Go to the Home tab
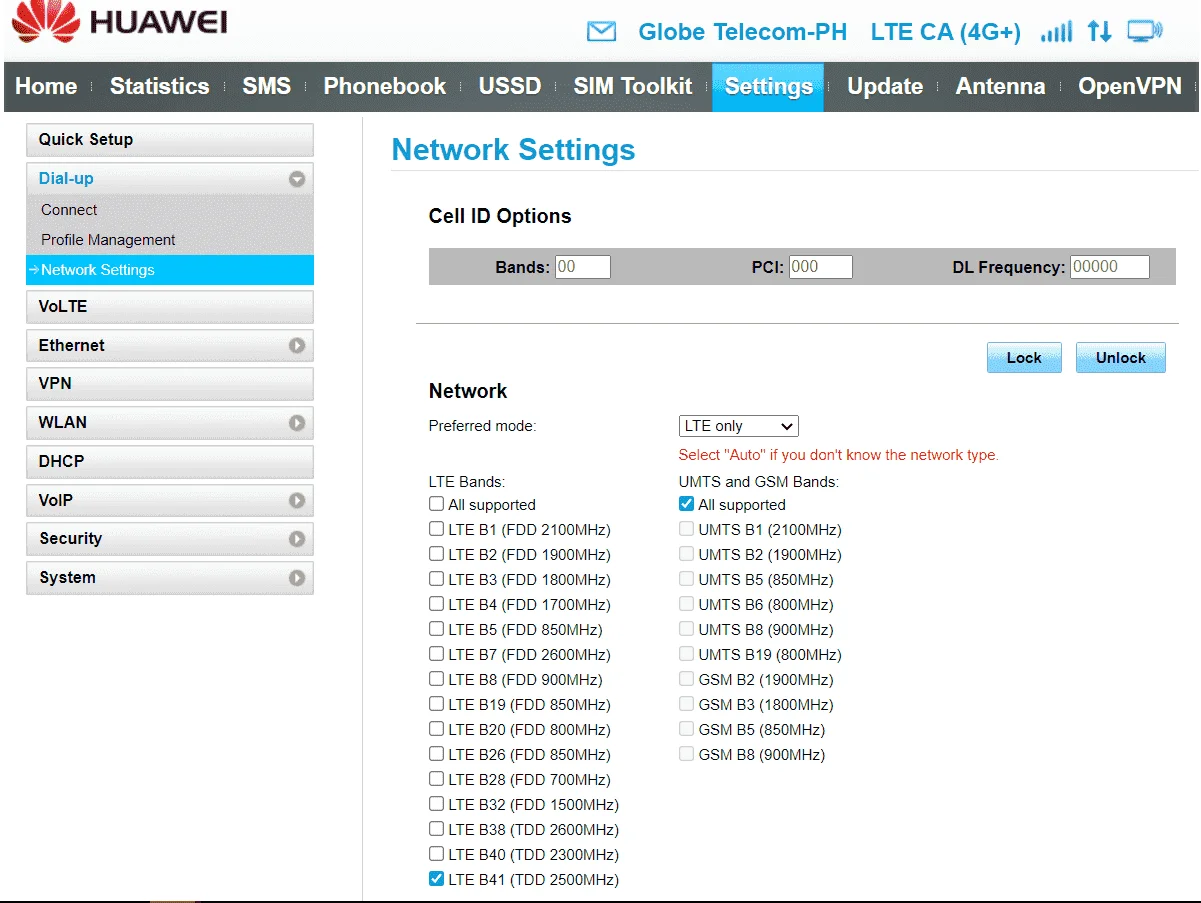The height and width of the screenshot is (903, 1201). pos(46,87)
